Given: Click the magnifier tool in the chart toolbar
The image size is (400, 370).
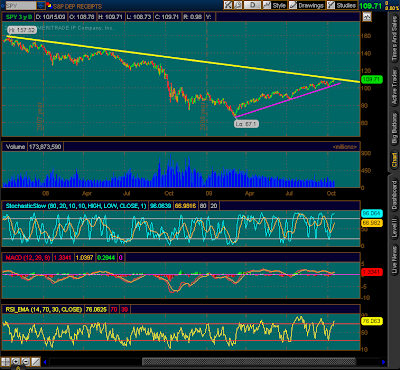Looking at the screenshot, I should [238, 5].
